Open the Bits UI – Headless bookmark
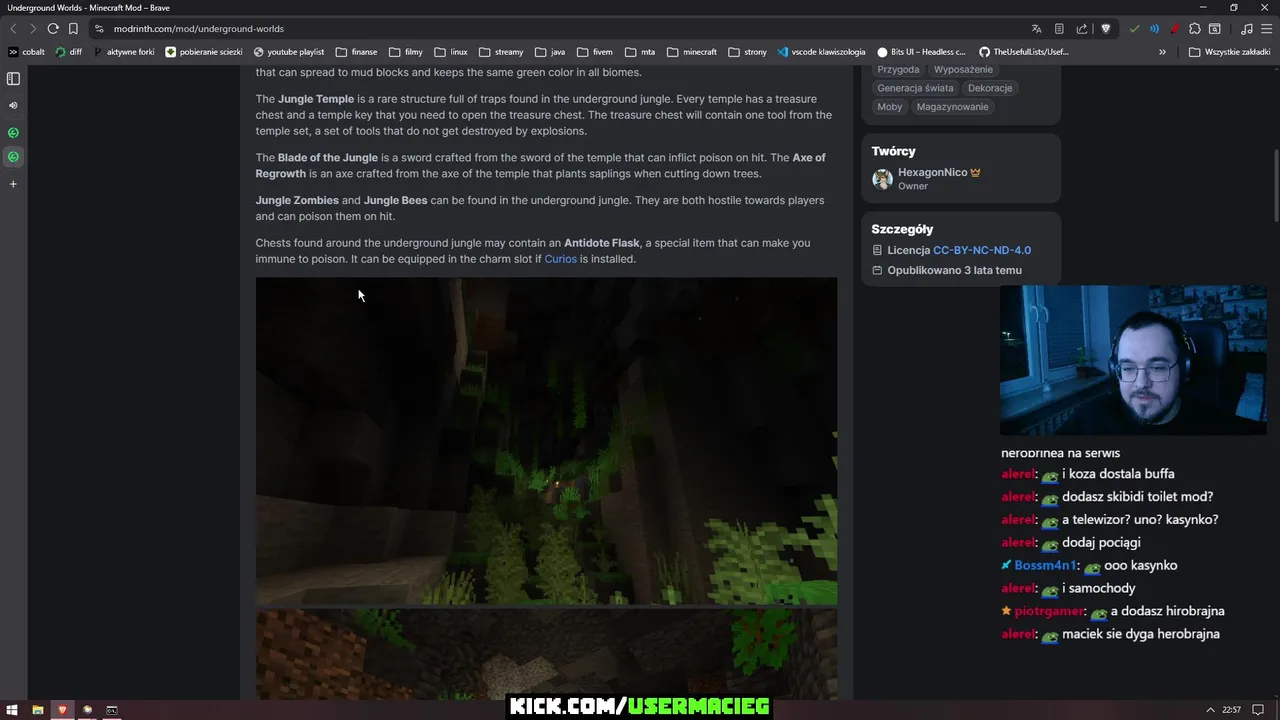This screenshot has width=1280, height=720. tap(921, 52)
